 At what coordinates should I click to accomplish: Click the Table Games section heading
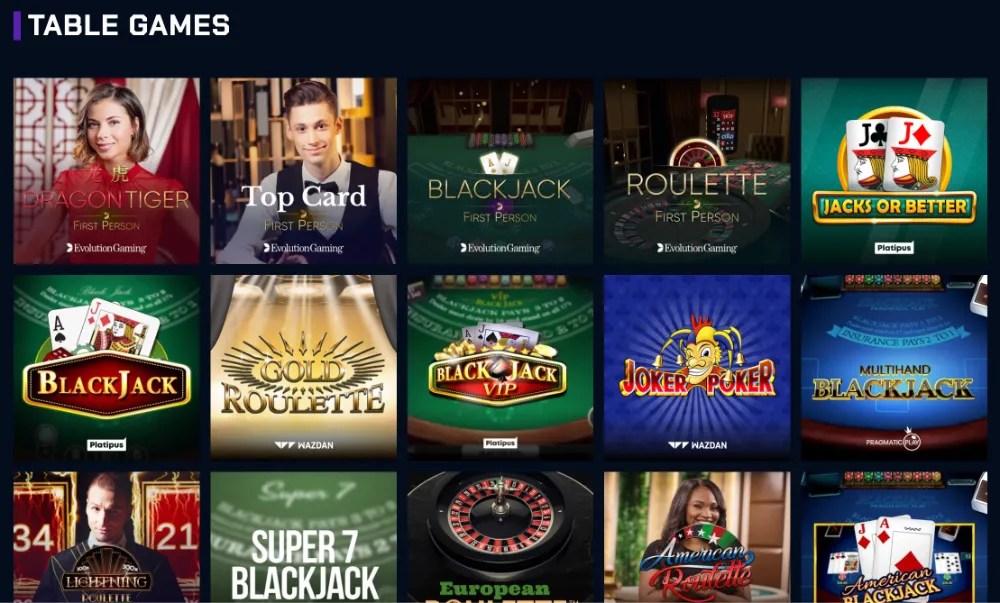(129, 25)
